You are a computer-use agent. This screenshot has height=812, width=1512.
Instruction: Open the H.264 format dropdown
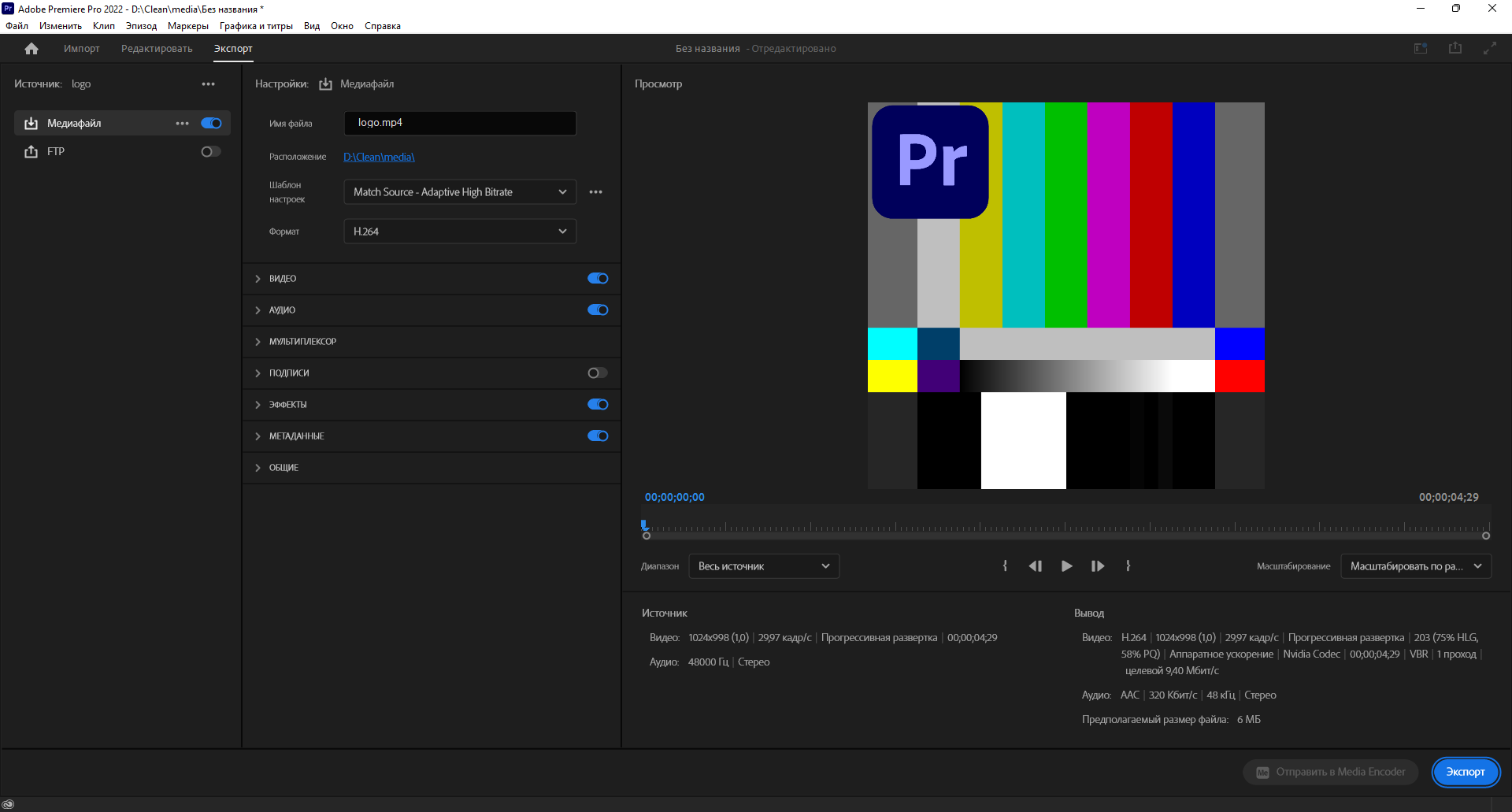[460, 232]
